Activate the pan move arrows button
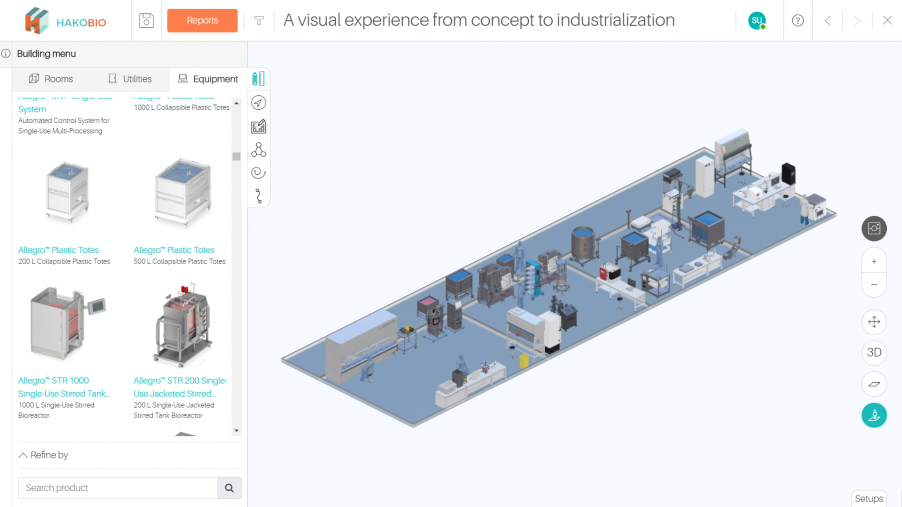 coord(874,322)
